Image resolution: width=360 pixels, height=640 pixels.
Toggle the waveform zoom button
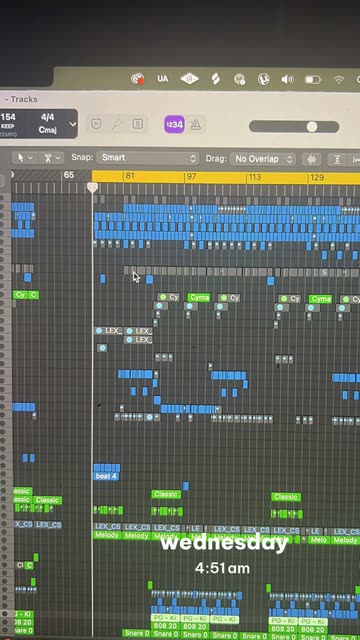tap(311, 159)
